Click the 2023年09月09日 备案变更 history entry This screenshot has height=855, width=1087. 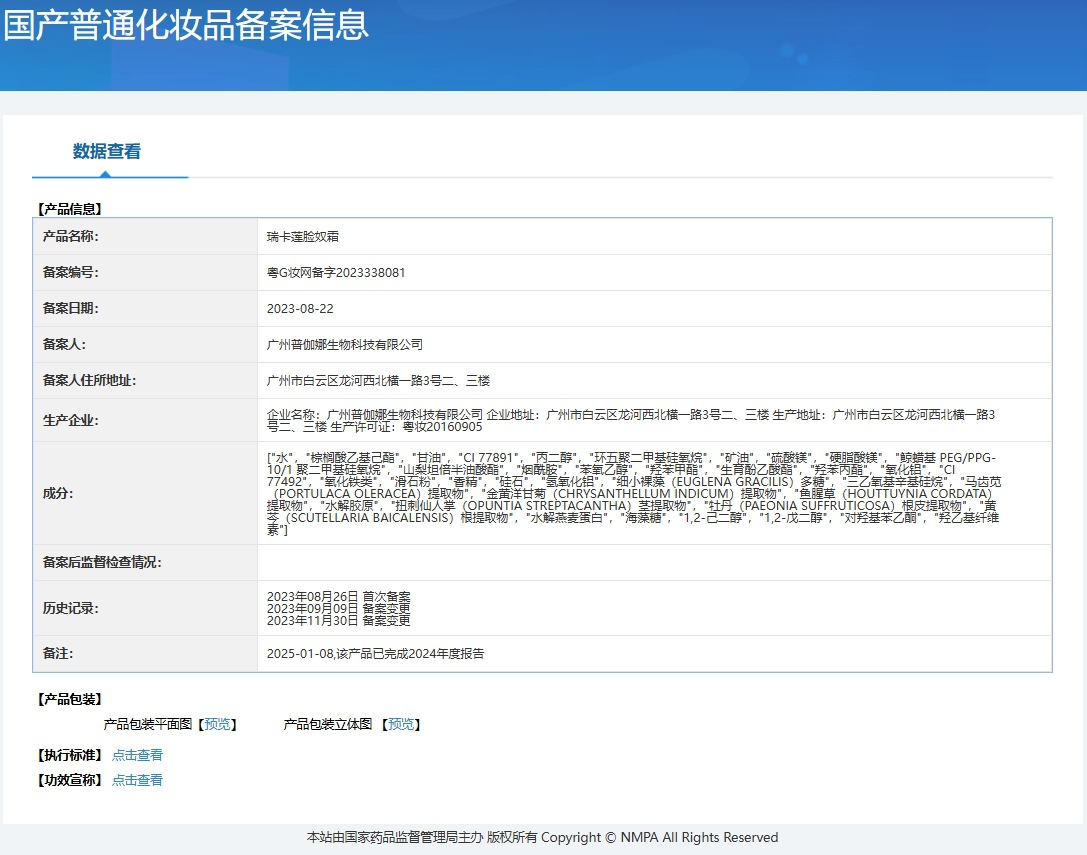click(338, 608)
